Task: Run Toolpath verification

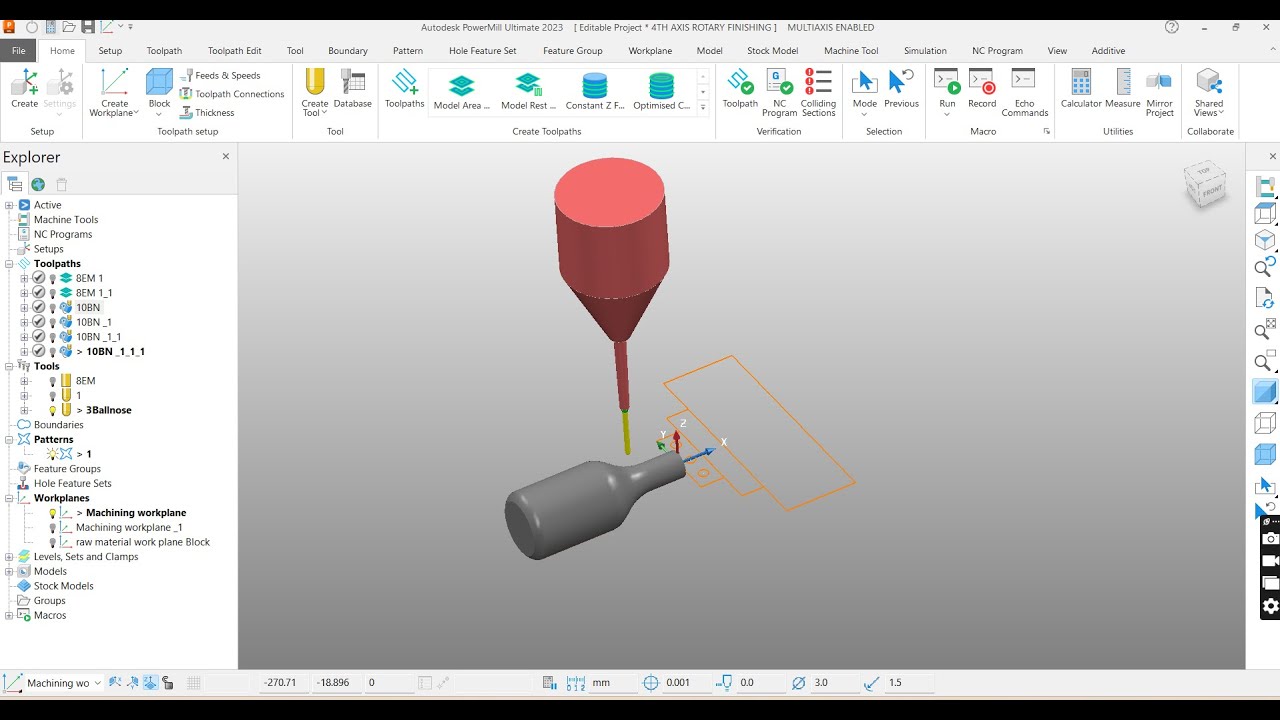Action: coord(740,89)
